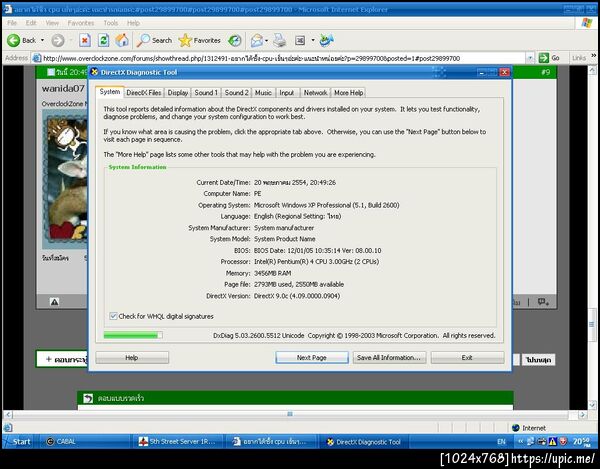Viewport: 600px width, 469px height.
Task: Click the Help button in DxDiag
Action: [x=132, y=358]
